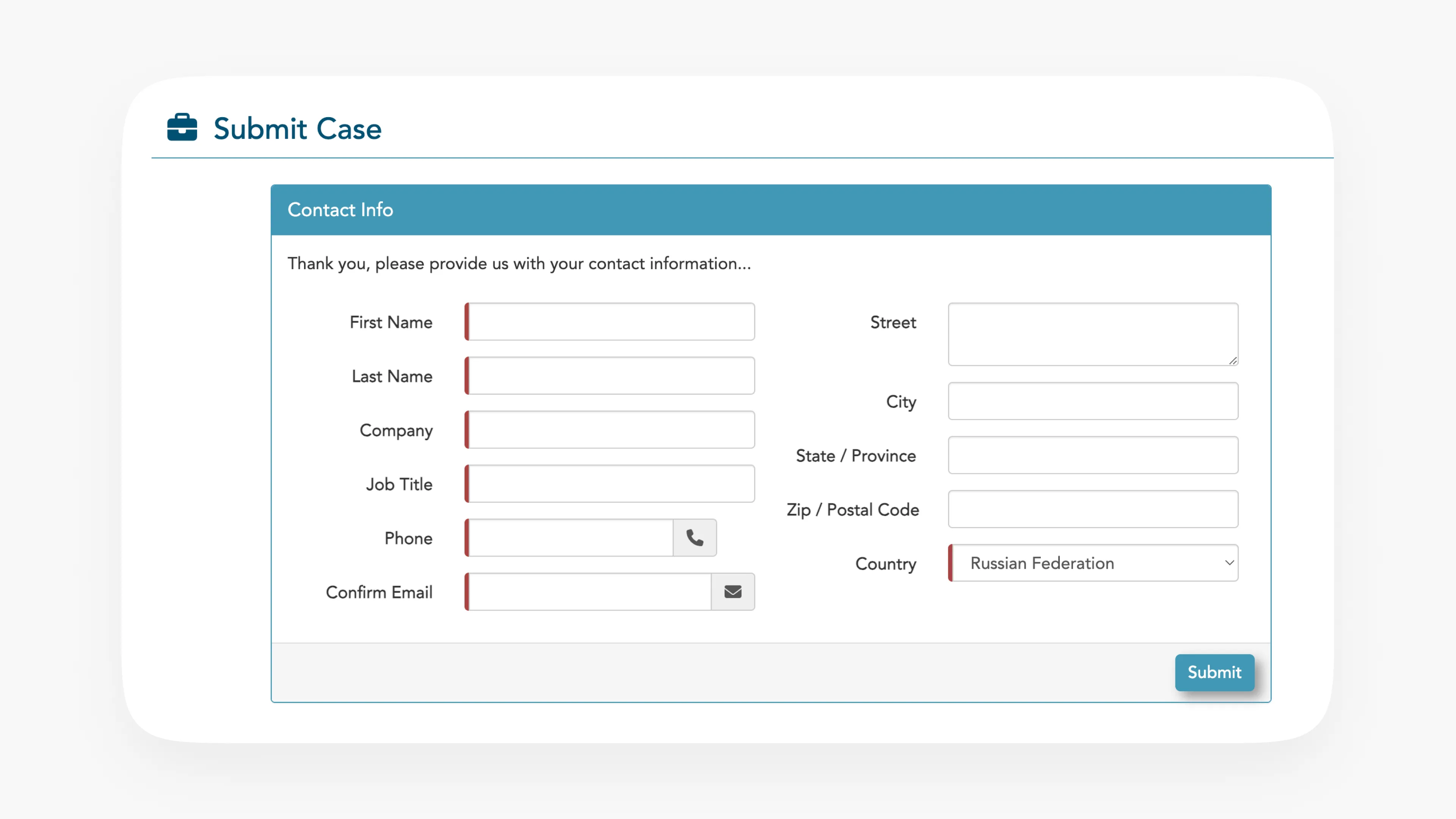1456x819 pixels.
Task: Click the Submit Case page title
Action: pos(297,128)
